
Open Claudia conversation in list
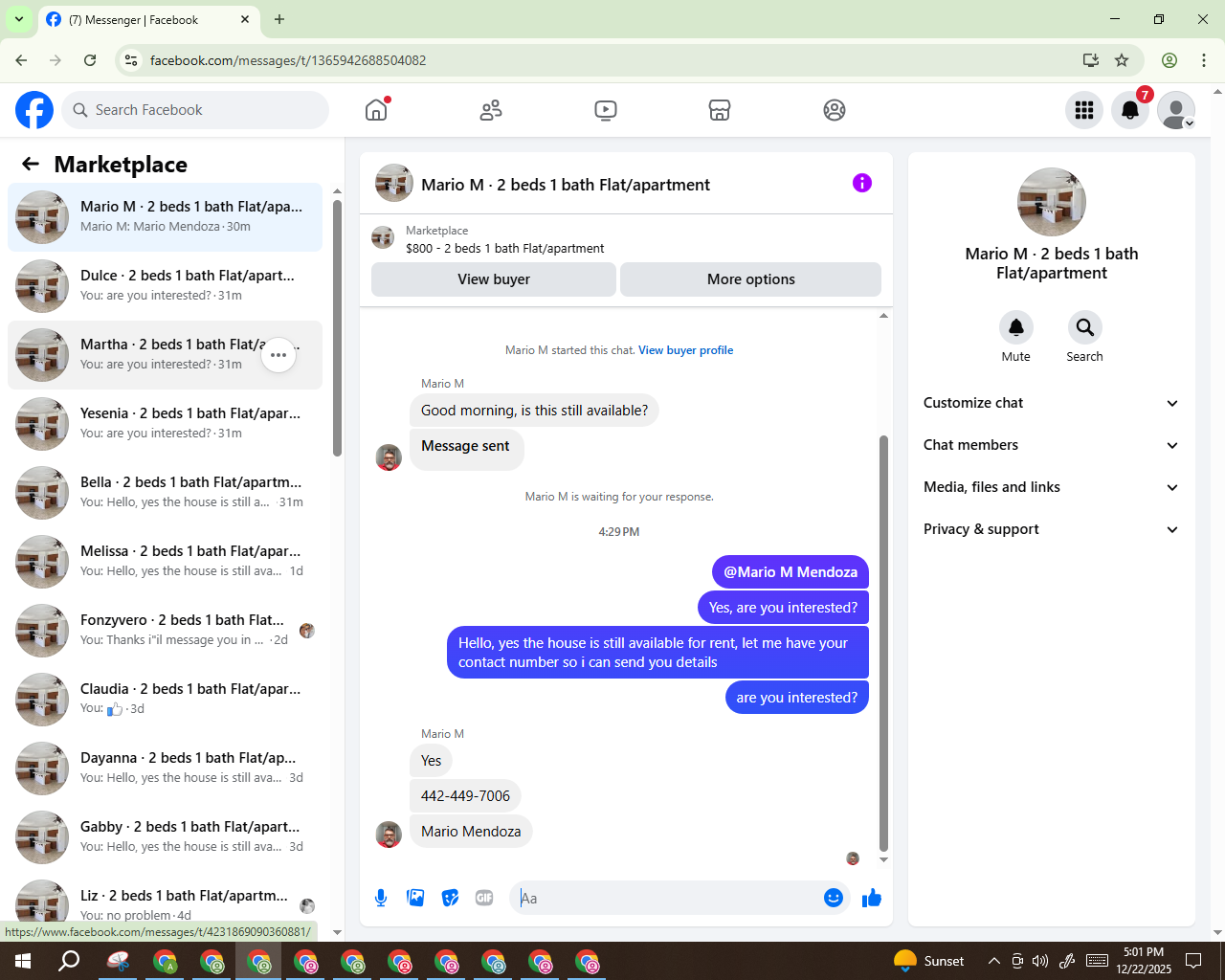[166, 700]
